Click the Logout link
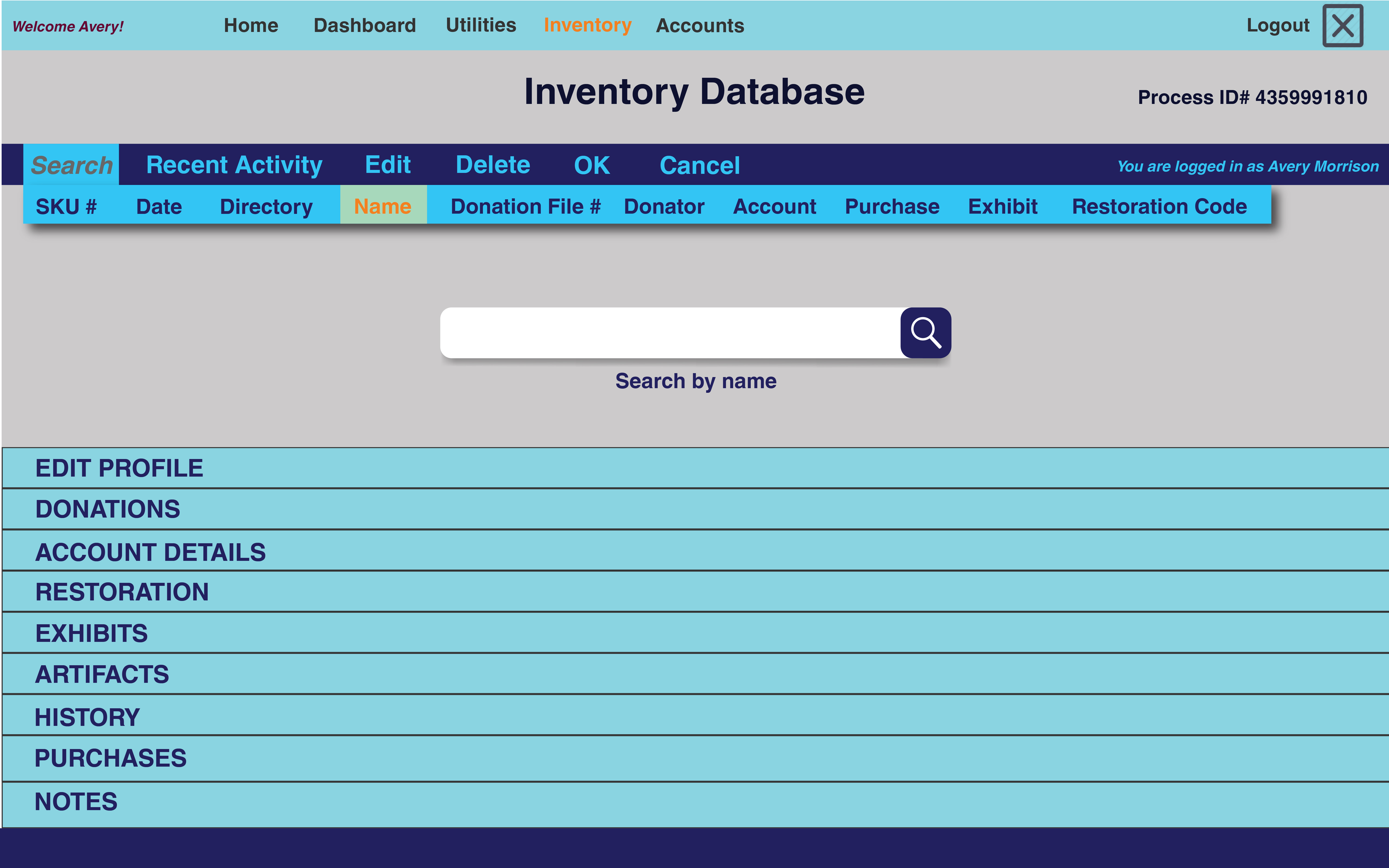 tap(1278, 25)
